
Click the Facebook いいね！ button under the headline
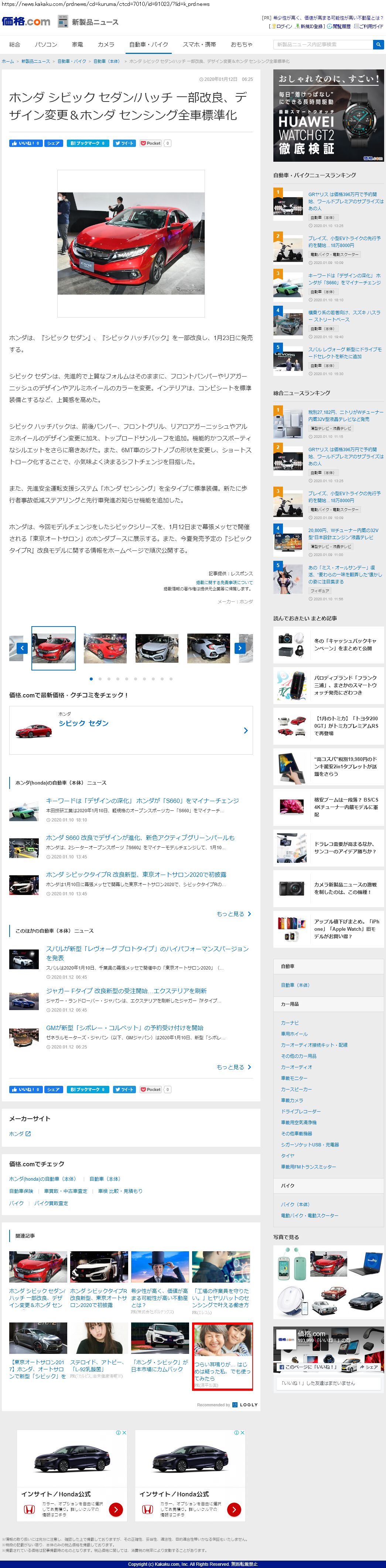(x=25, y=143)
